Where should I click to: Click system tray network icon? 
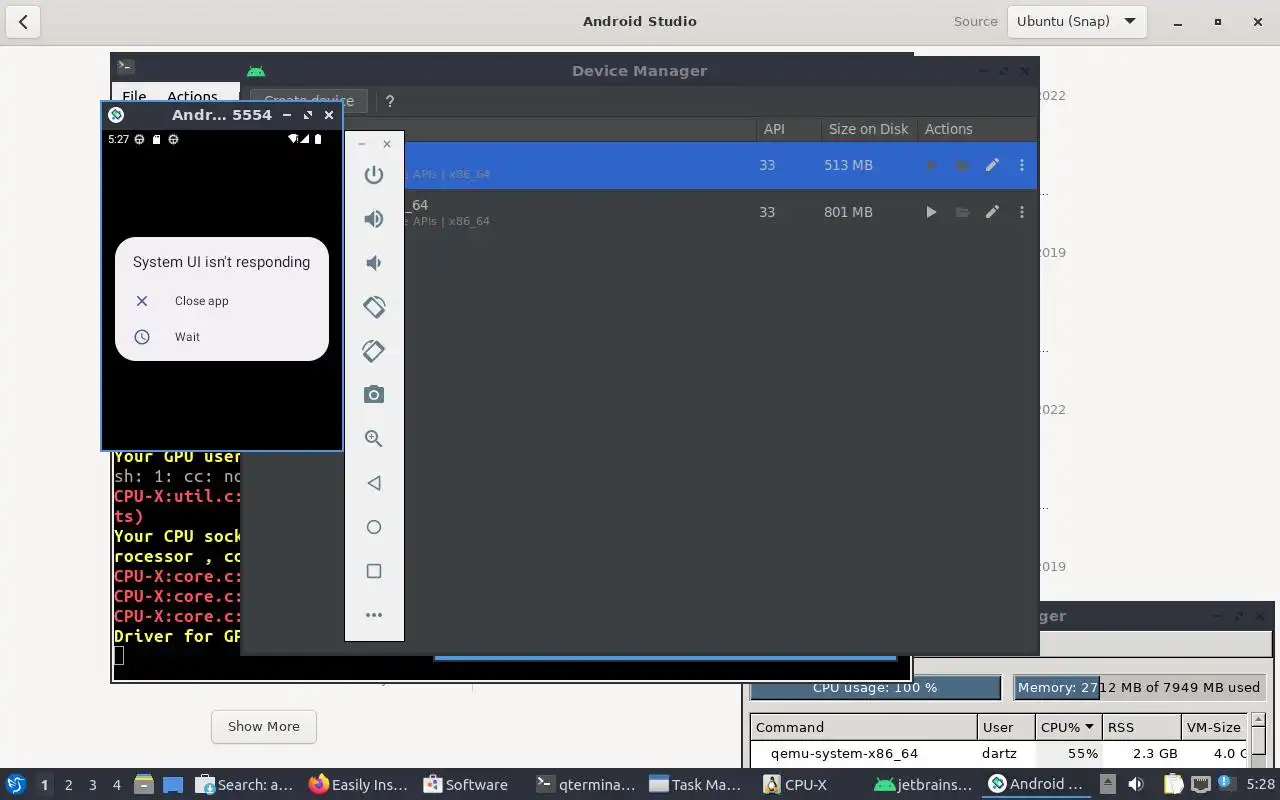pyautogui.click(x=1201, y=785)
